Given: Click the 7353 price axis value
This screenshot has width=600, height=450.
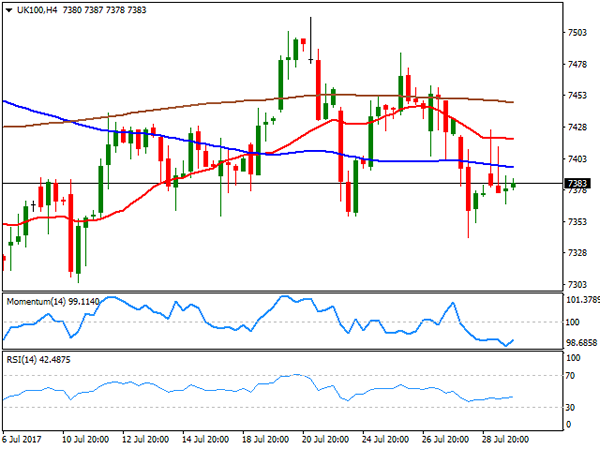Looking at the screenshot, I should coord(577,222).
